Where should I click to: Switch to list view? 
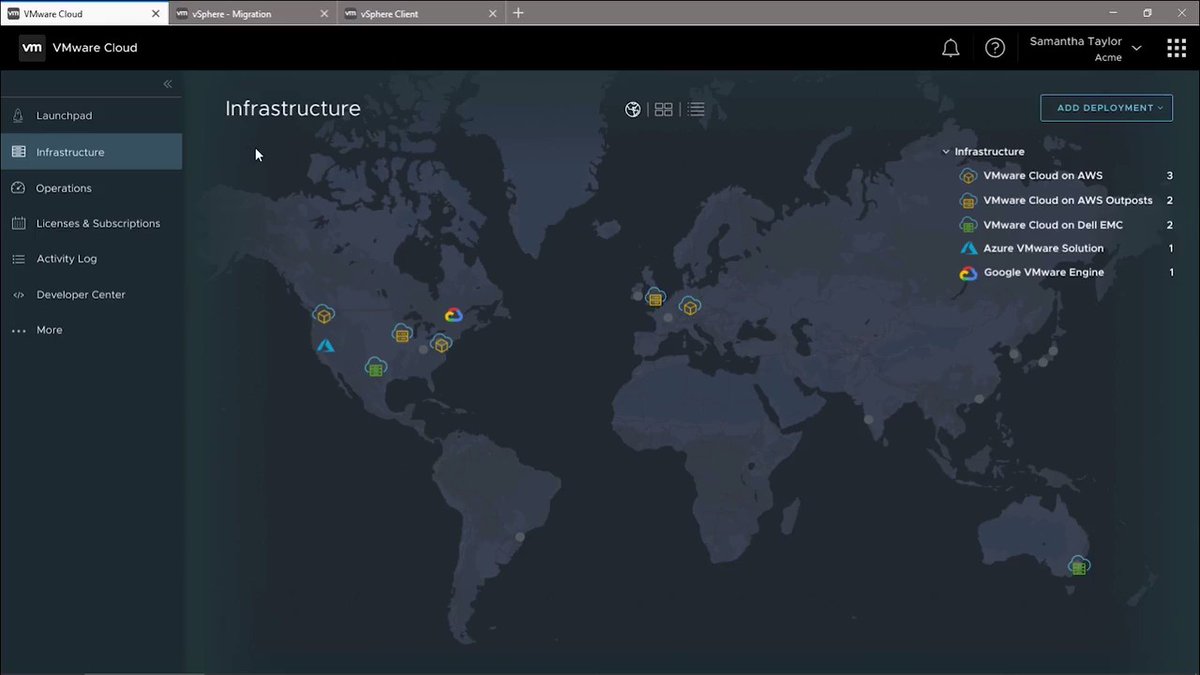coord(696,109)
